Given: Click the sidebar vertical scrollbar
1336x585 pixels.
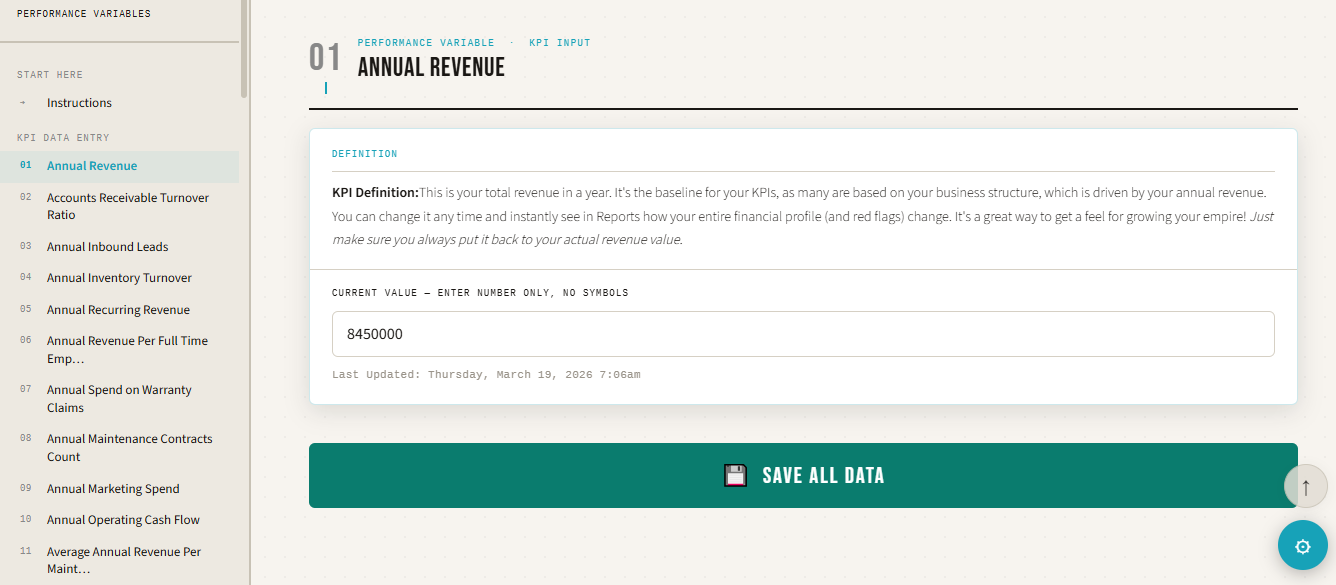Looking at the screenshot, I should 244,50.
